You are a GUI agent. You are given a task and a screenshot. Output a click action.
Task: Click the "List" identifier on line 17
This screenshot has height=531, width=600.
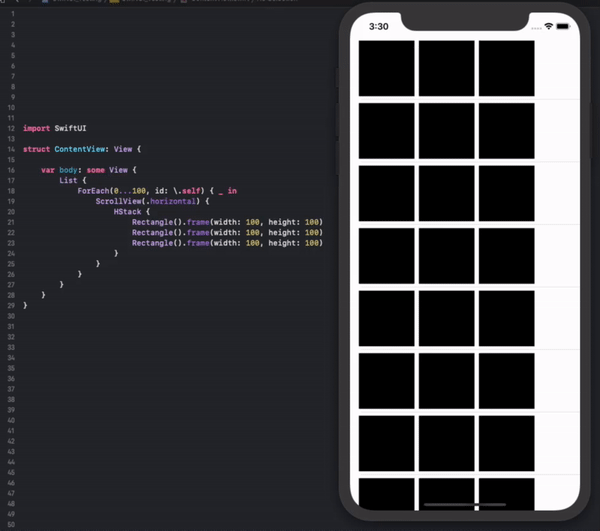click(68, 180)
